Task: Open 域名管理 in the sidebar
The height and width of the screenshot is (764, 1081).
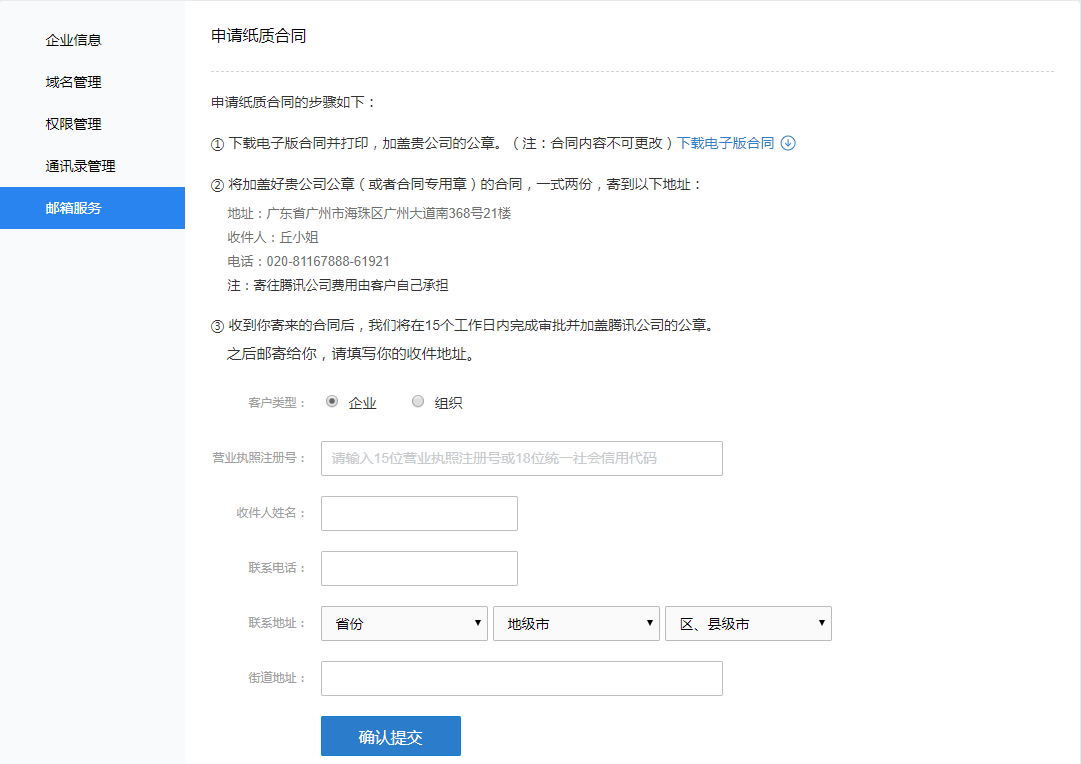Action: click(x=73, y=82)
